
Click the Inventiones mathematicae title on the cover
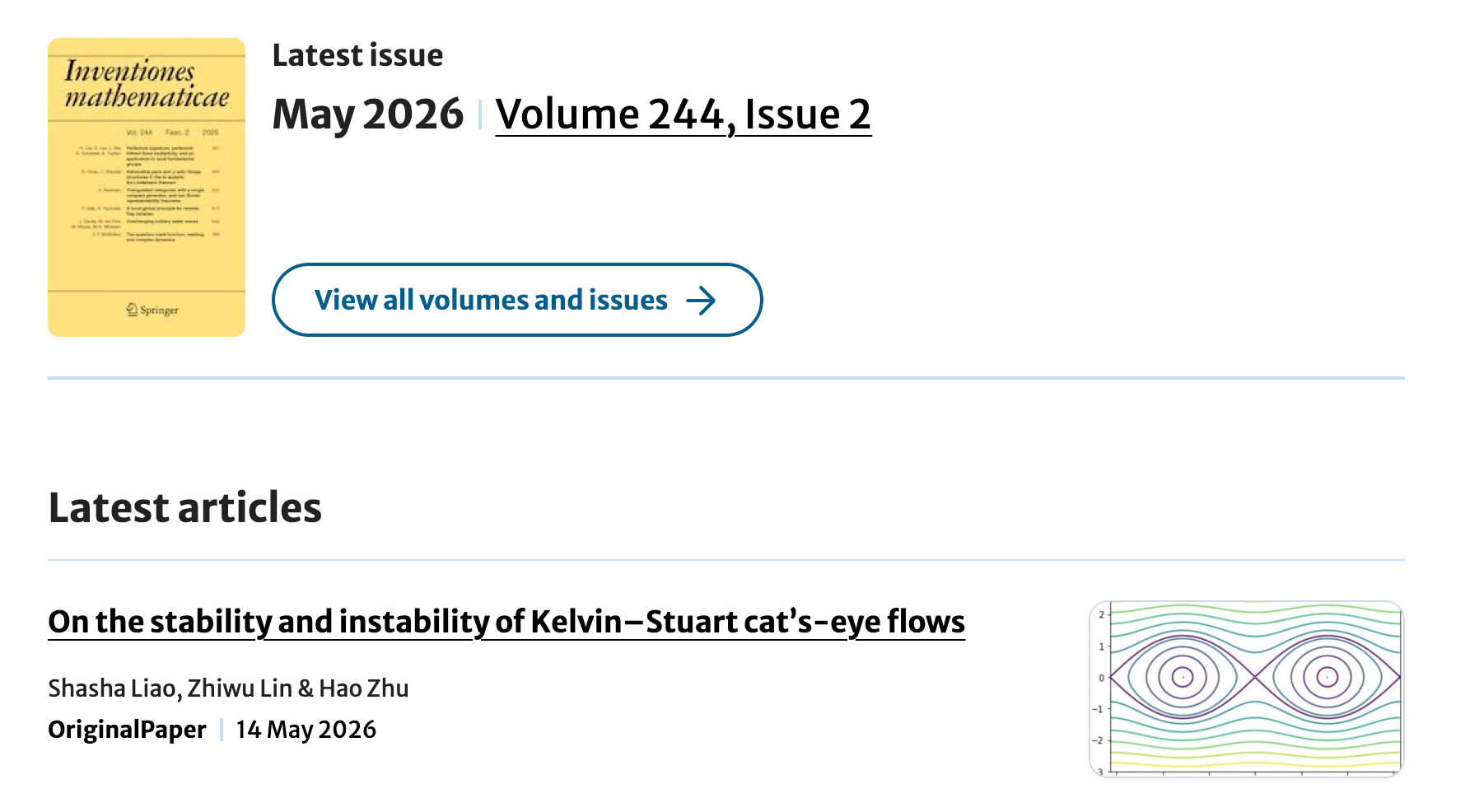pos(147,84)
